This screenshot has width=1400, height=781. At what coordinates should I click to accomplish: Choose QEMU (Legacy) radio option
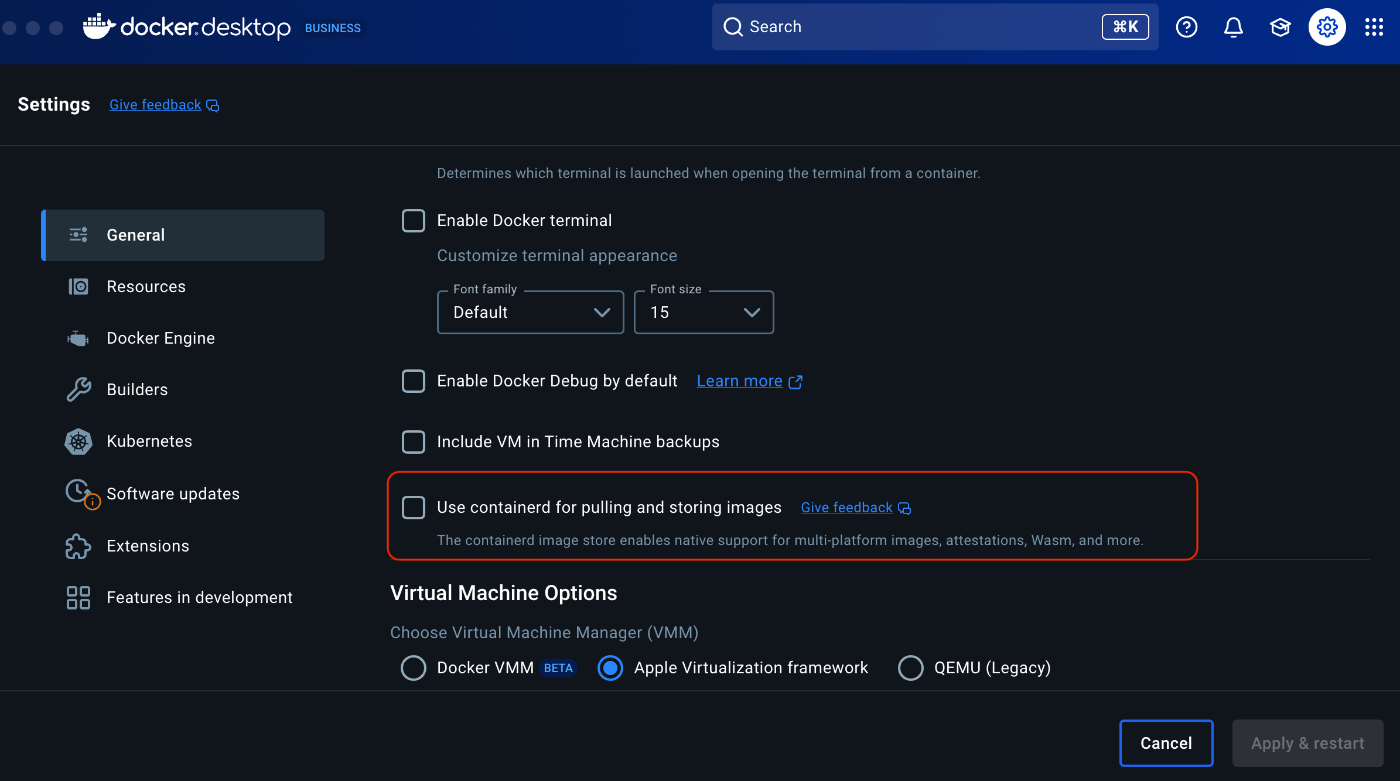[x=910, y=668]
